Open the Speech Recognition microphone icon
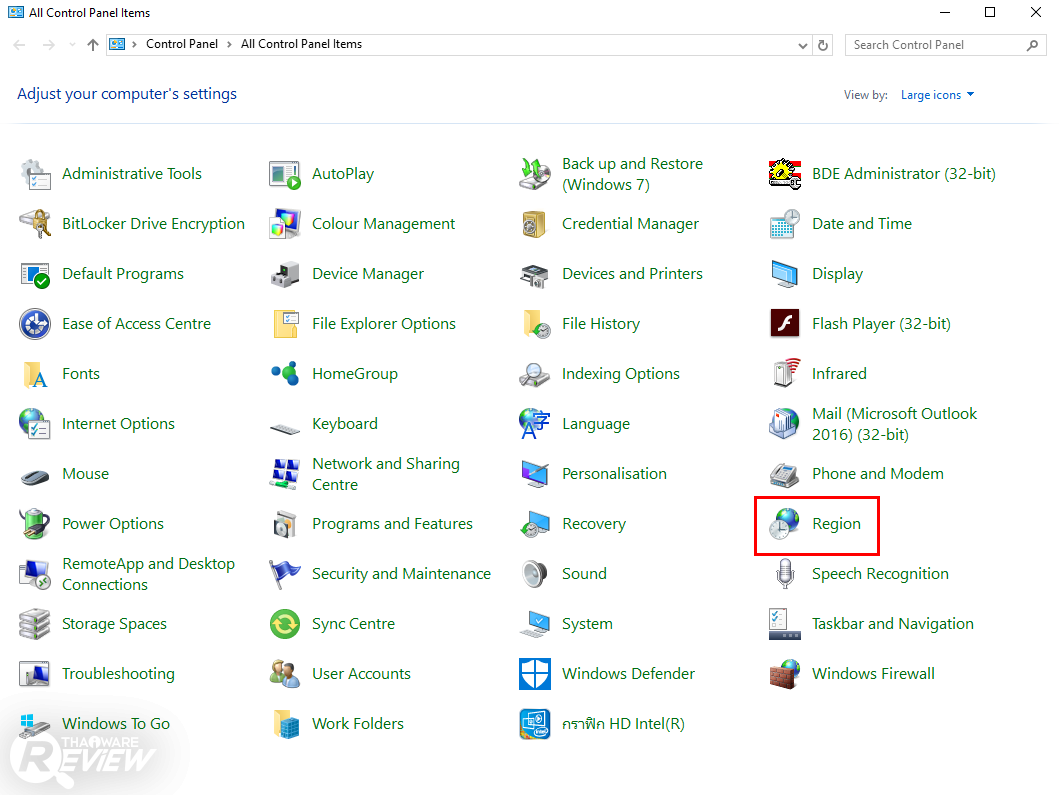 tap(785, 574)
